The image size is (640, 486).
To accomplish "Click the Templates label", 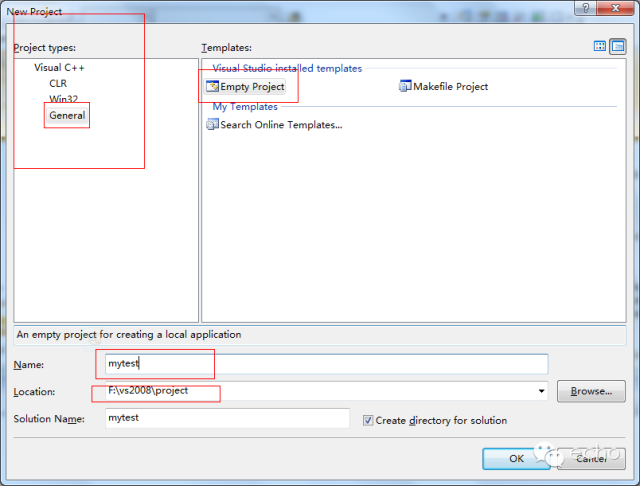I will [227, 48].
